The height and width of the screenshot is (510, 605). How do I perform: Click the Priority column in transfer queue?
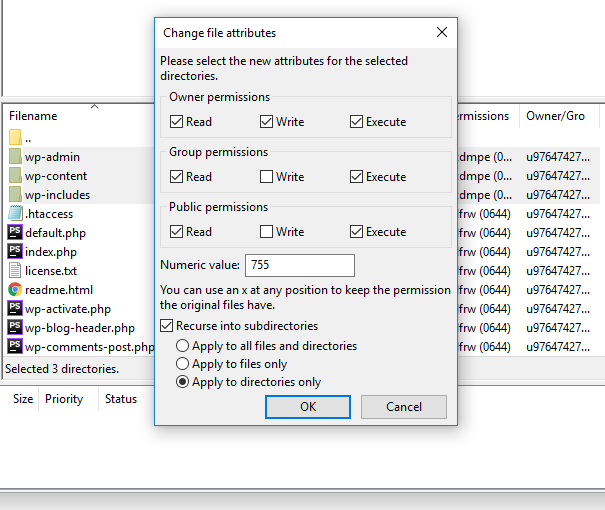click(64, 399)
